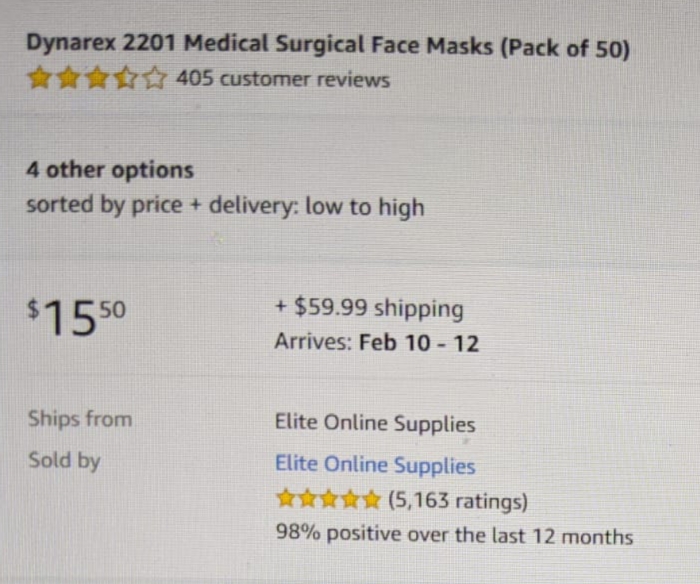The height and width of the screenshot is (584, 700).
Task: Click the middle star of the seller rating
Action: click(329, 498)
